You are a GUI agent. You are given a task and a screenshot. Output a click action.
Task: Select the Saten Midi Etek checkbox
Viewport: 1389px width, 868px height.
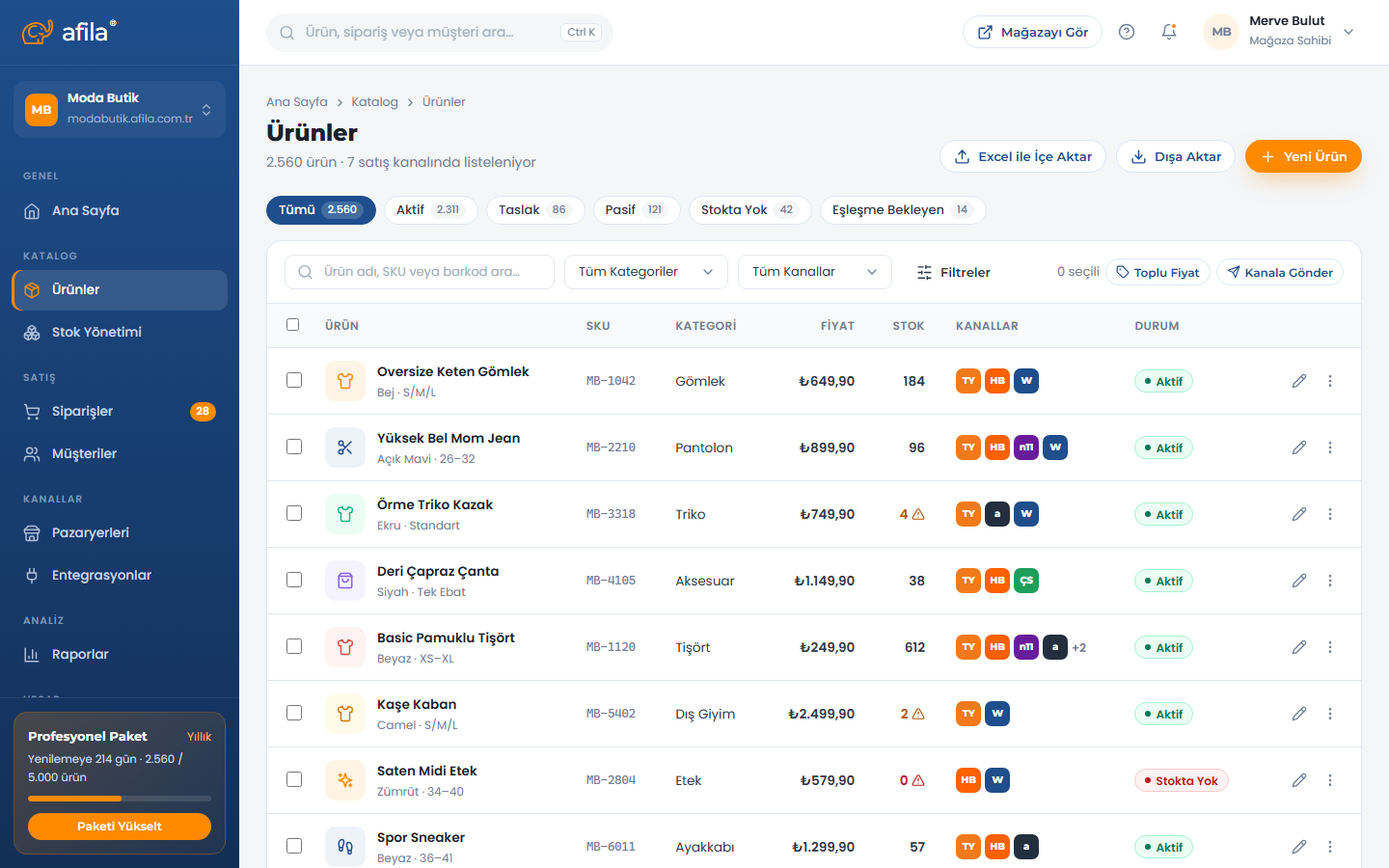point(294,779)
